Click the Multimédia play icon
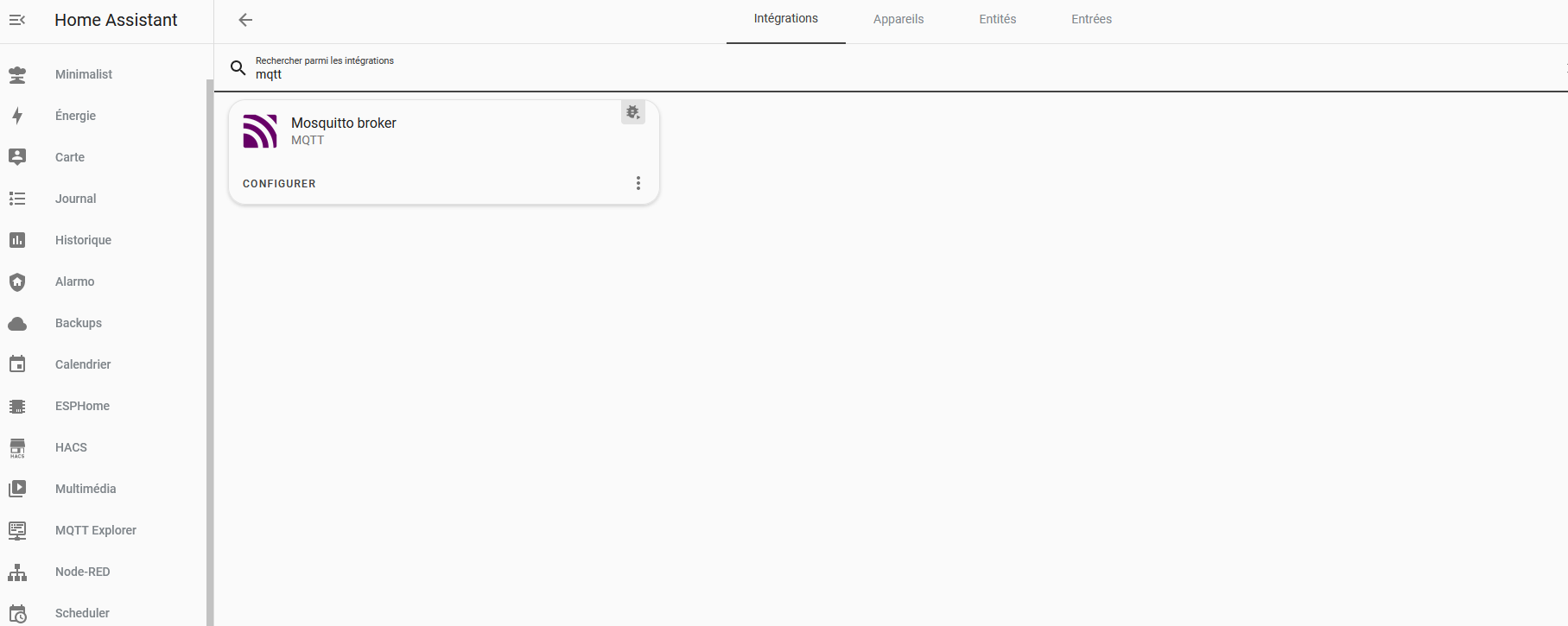1568x626 pixels. point(17,489)
